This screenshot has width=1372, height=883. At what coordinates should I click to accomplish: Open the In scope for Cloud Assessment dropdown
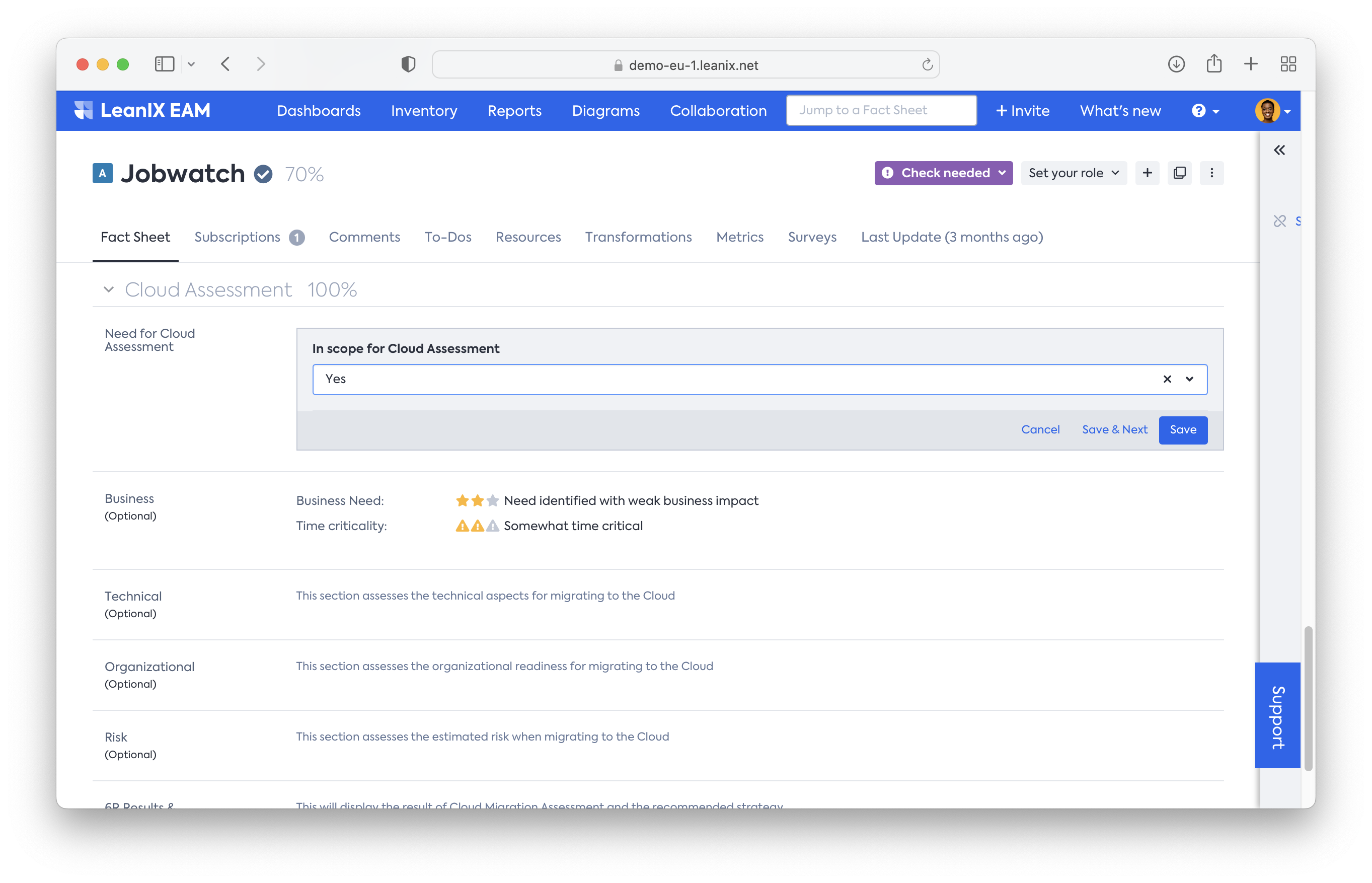(1190, 379)
